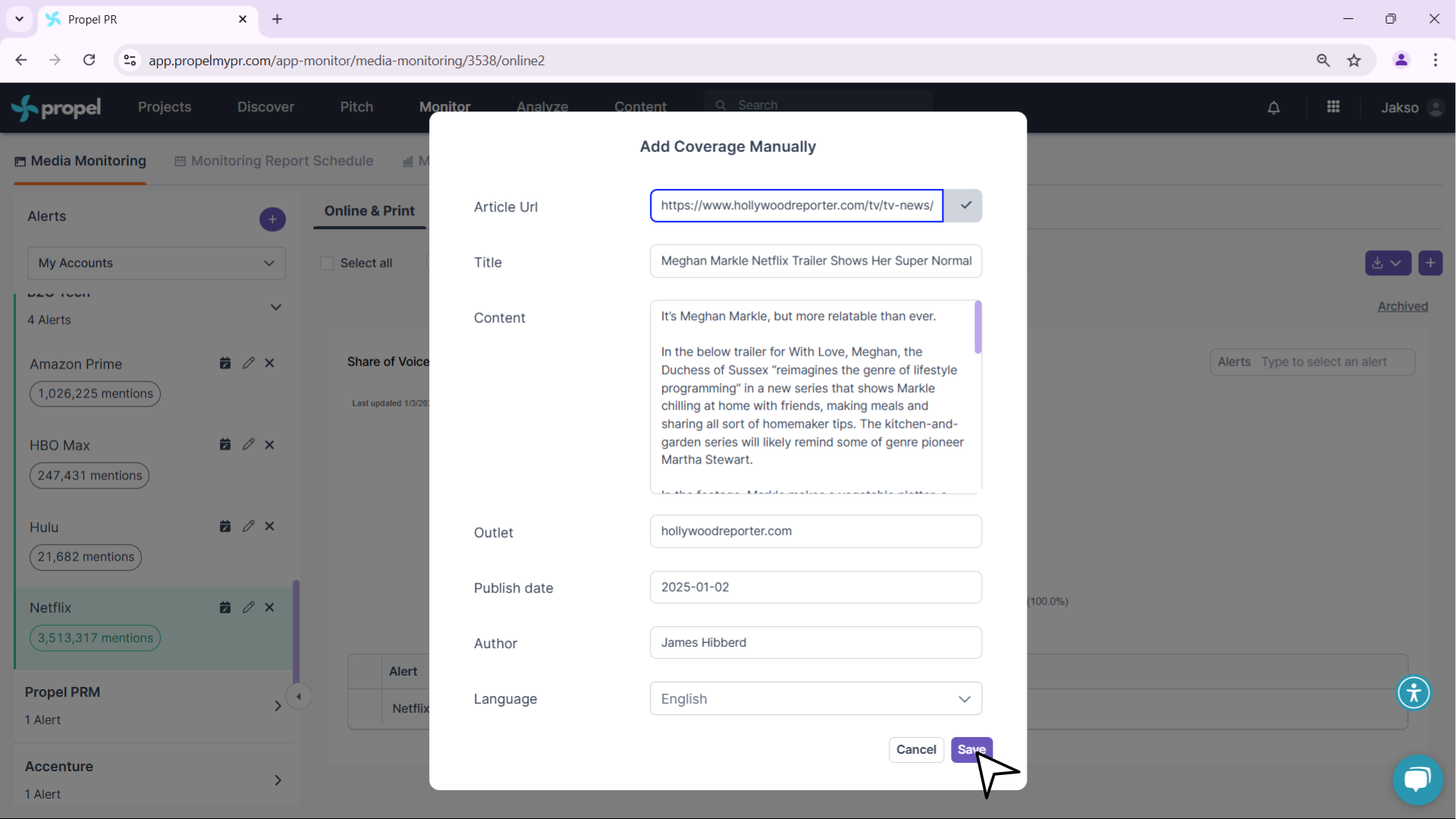Edit the Hulu alert
The image size is (1456, 819).
(248, 526)
